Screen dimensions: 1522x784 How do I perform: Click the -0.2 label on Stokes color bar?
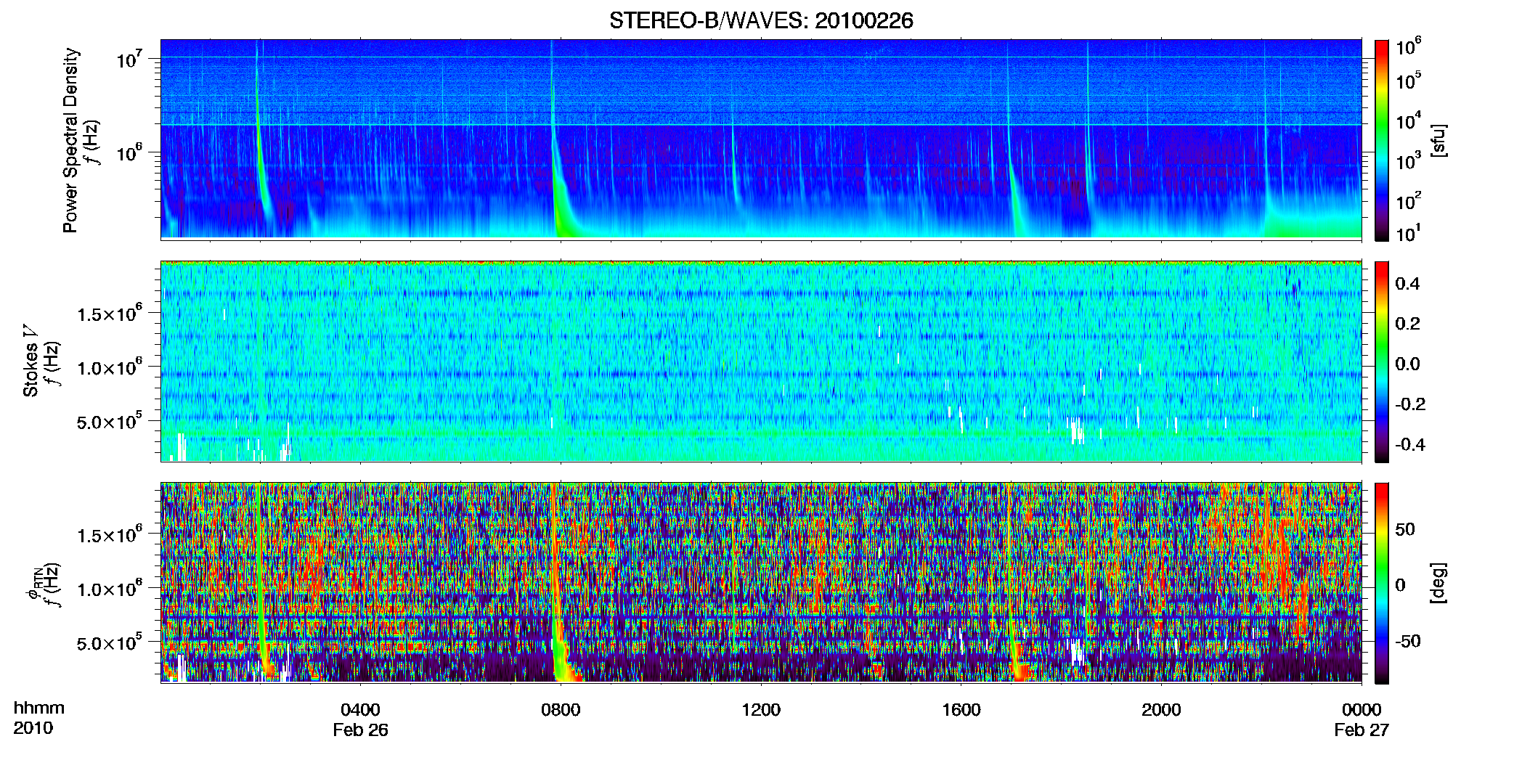[1410, 404]
